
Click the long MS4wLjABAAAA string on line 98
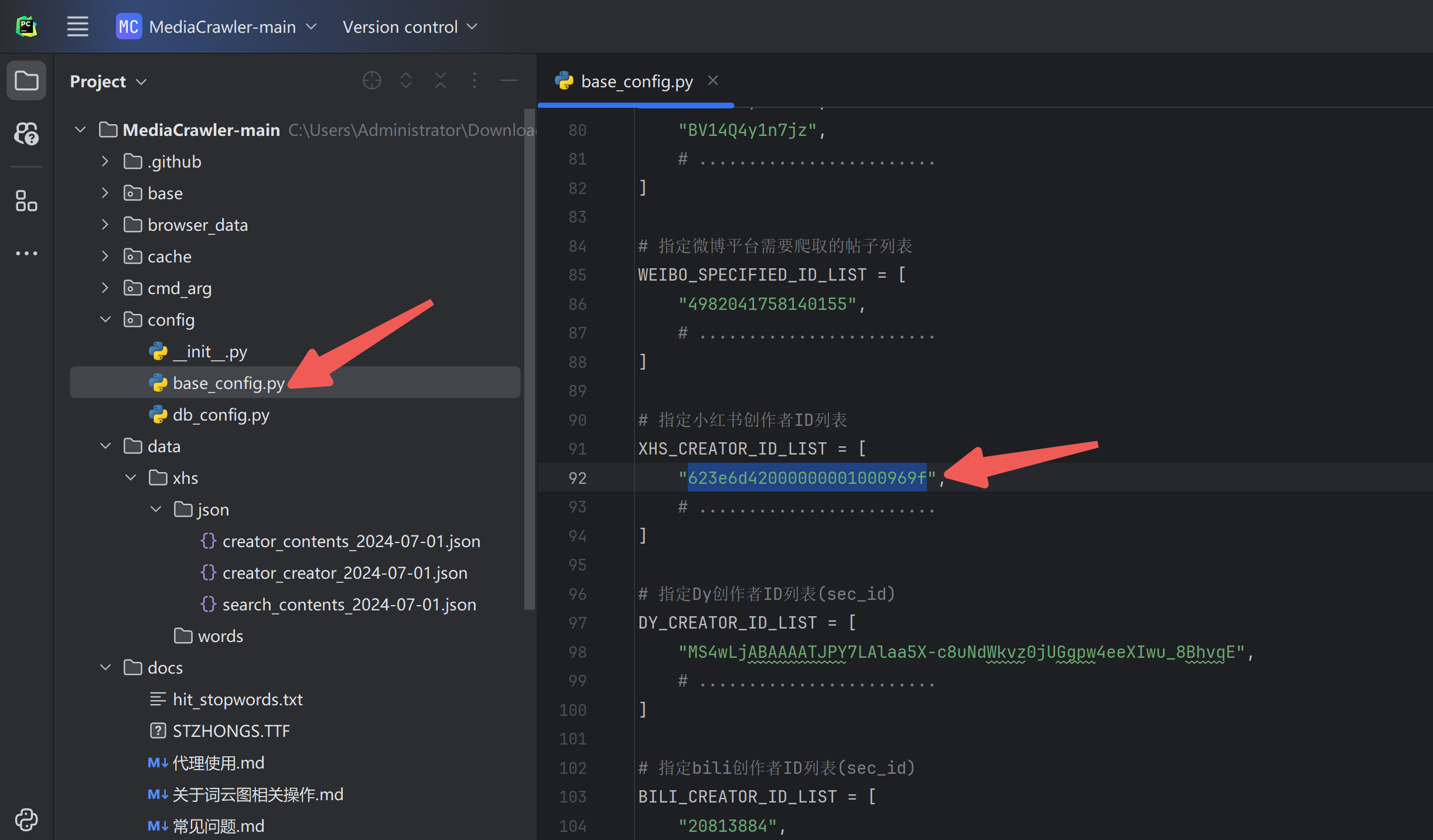pyautogui.click(x=961, y=652)
